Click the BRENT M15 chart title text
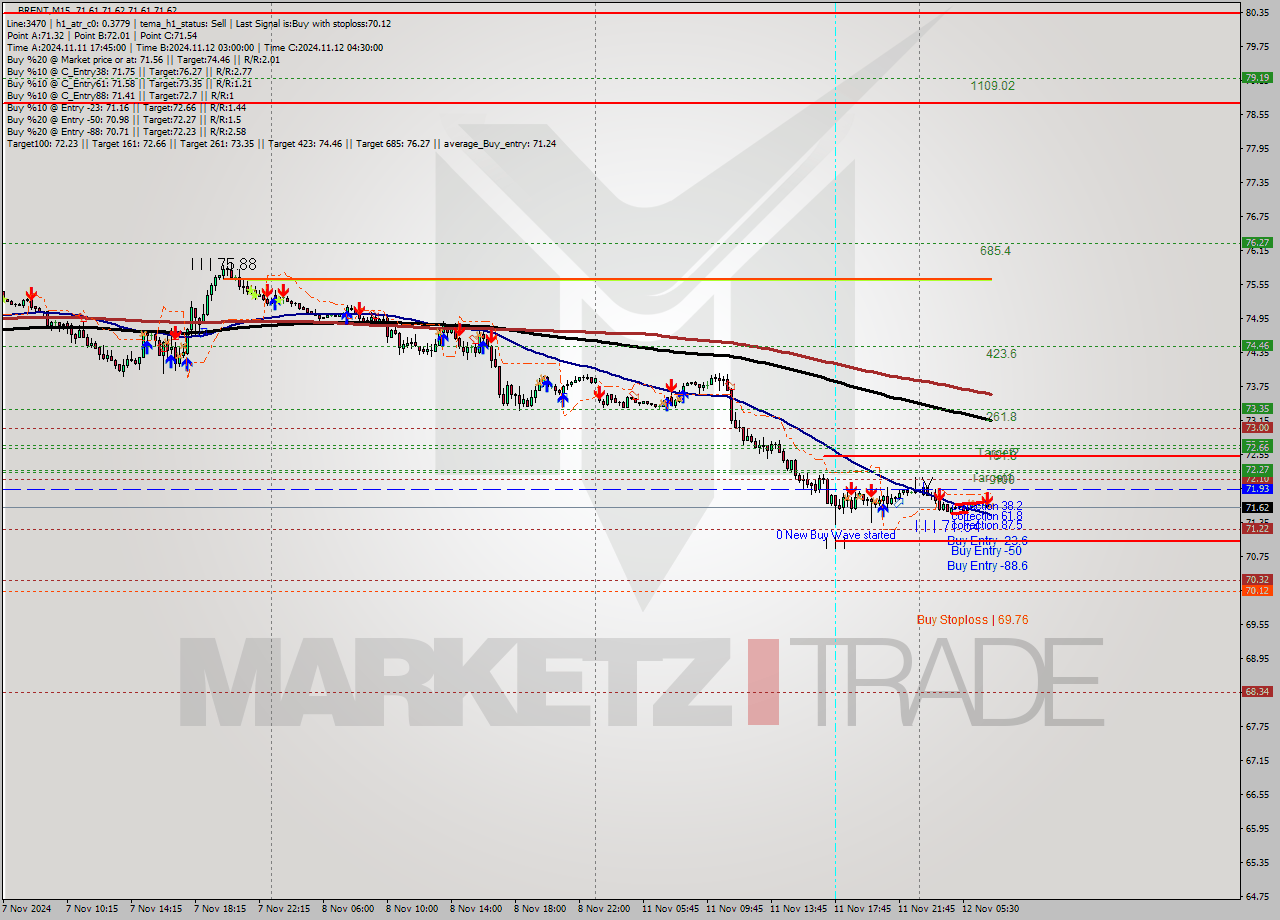The height and width of the screenshot is (920, 1280). [97, 10]
